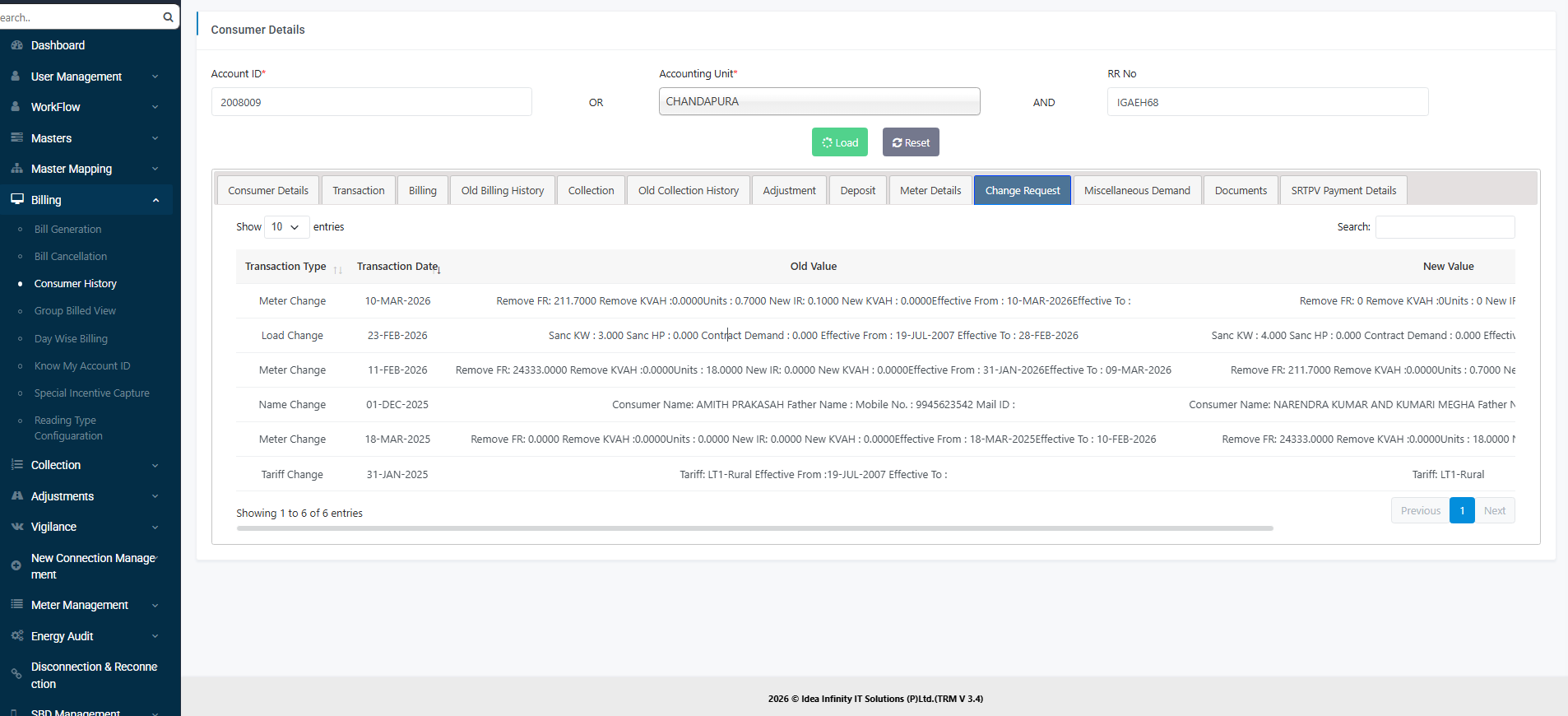
Task: Expand the WorkFlow menu chevron
Action: point(155,107)
